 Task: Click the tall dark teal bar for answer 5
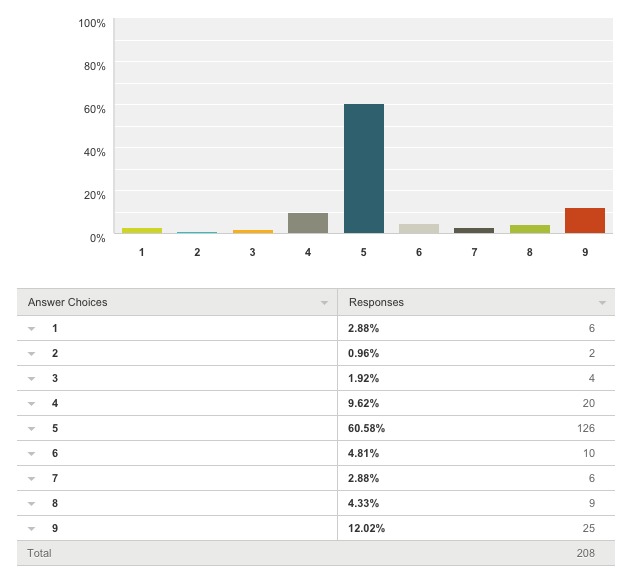(364, 168)
